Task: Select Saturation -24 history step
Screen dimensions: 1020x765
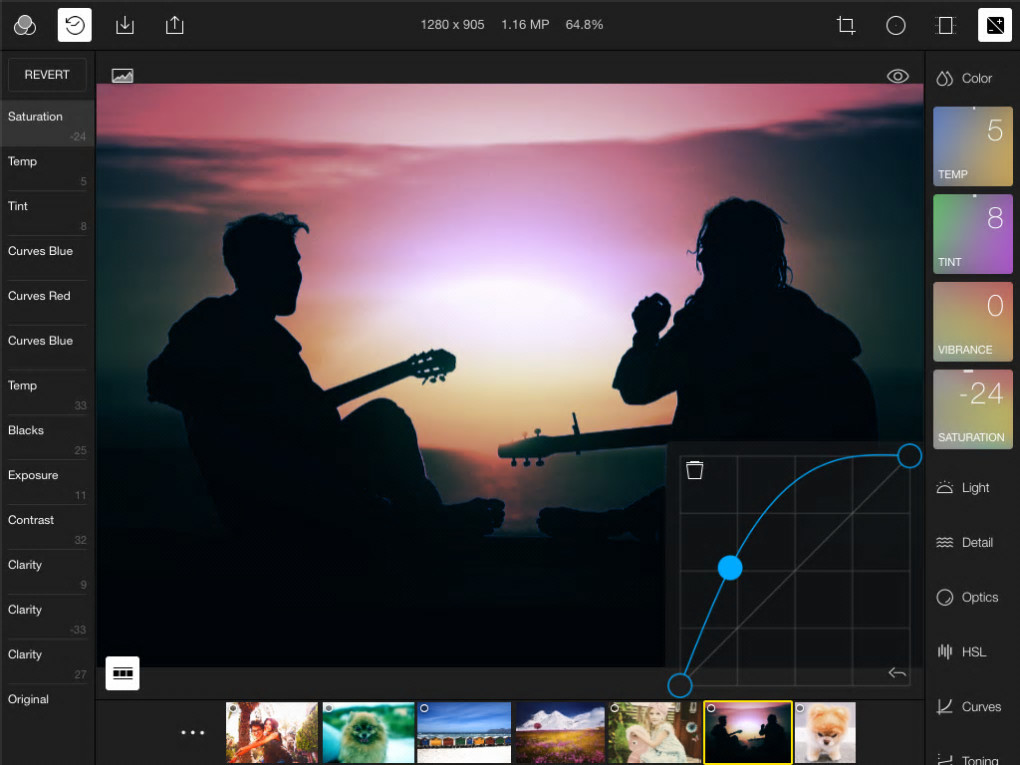Action: pos(47,124)
